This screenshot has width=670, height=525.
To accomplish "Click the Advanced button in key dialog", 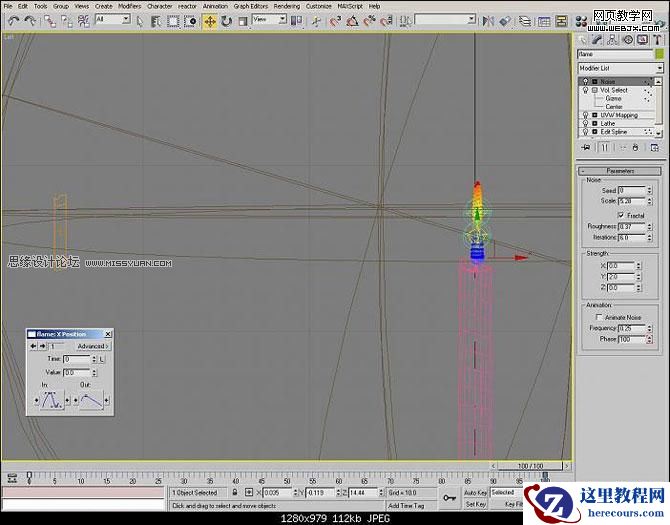I will tap(92, 346).
